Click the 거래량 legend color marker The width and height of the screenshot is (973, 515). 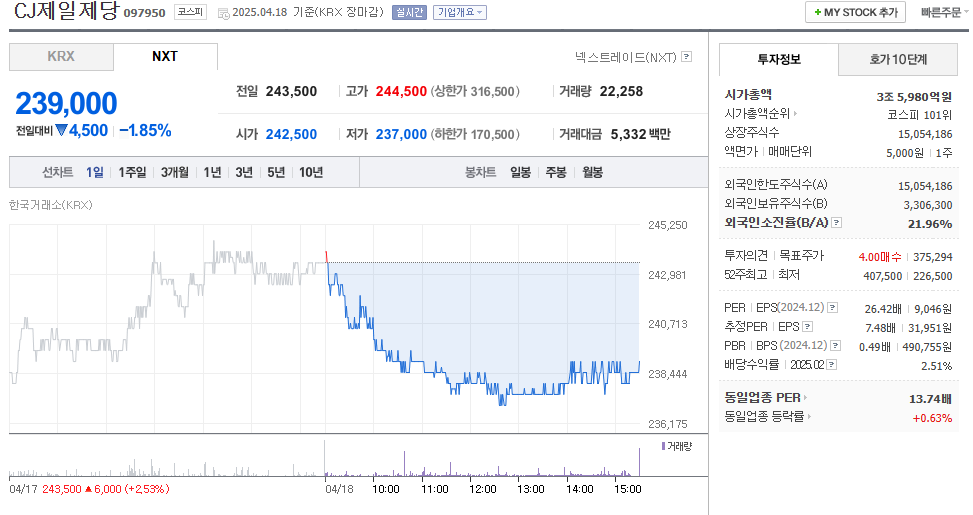click(x=663, y=446)
